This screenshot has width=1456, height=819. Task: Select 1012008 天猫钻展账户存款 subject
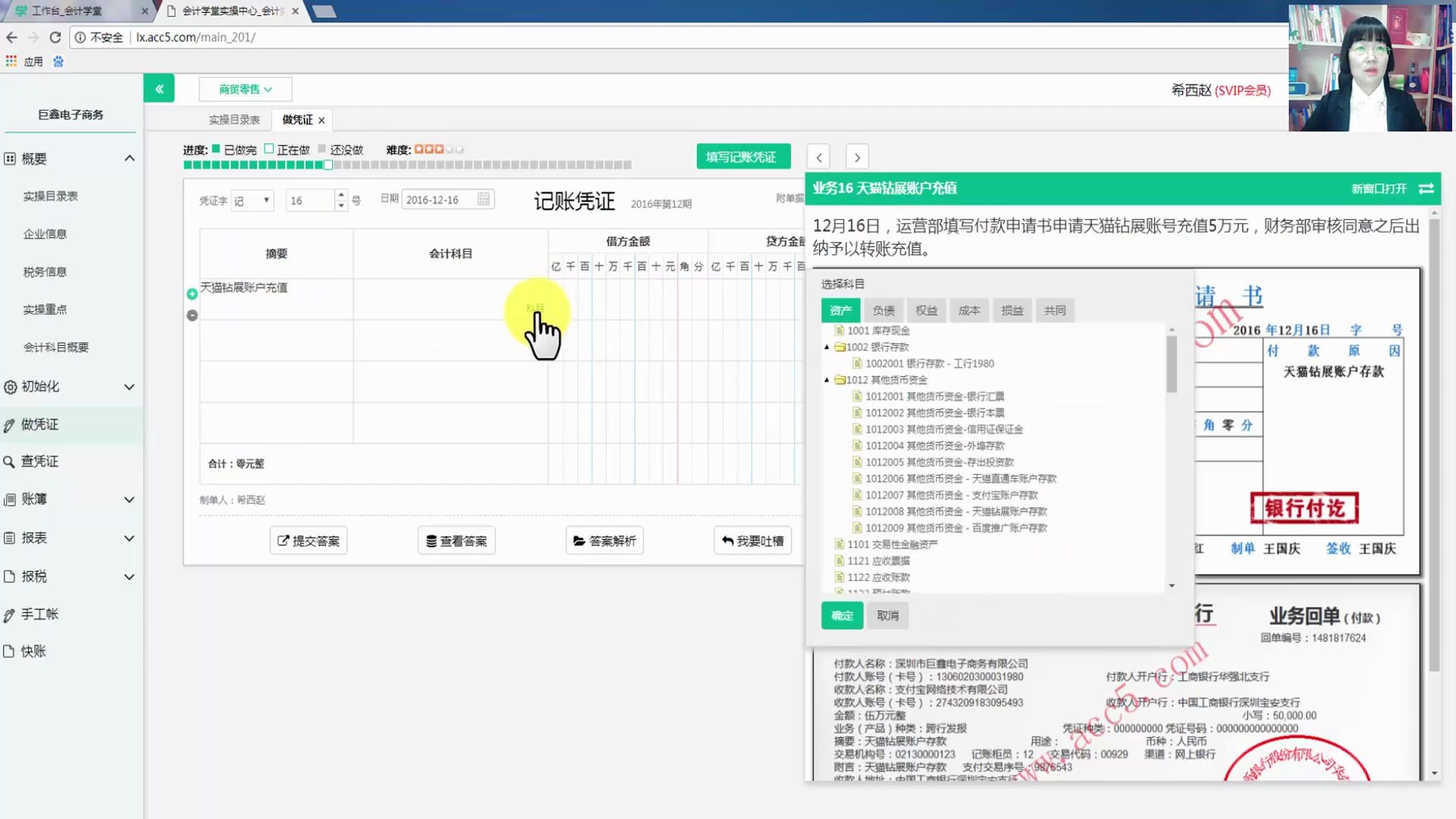[x=955, y=512]
